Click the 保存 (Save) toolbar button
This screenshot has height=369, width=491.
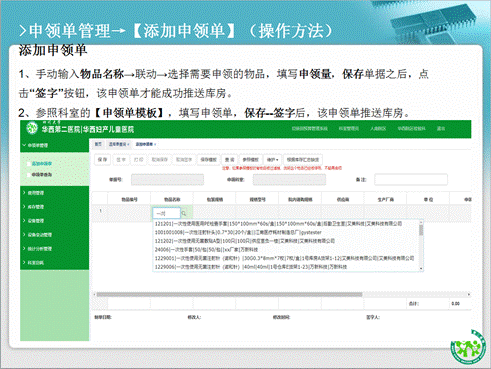[x=103, y=160]
